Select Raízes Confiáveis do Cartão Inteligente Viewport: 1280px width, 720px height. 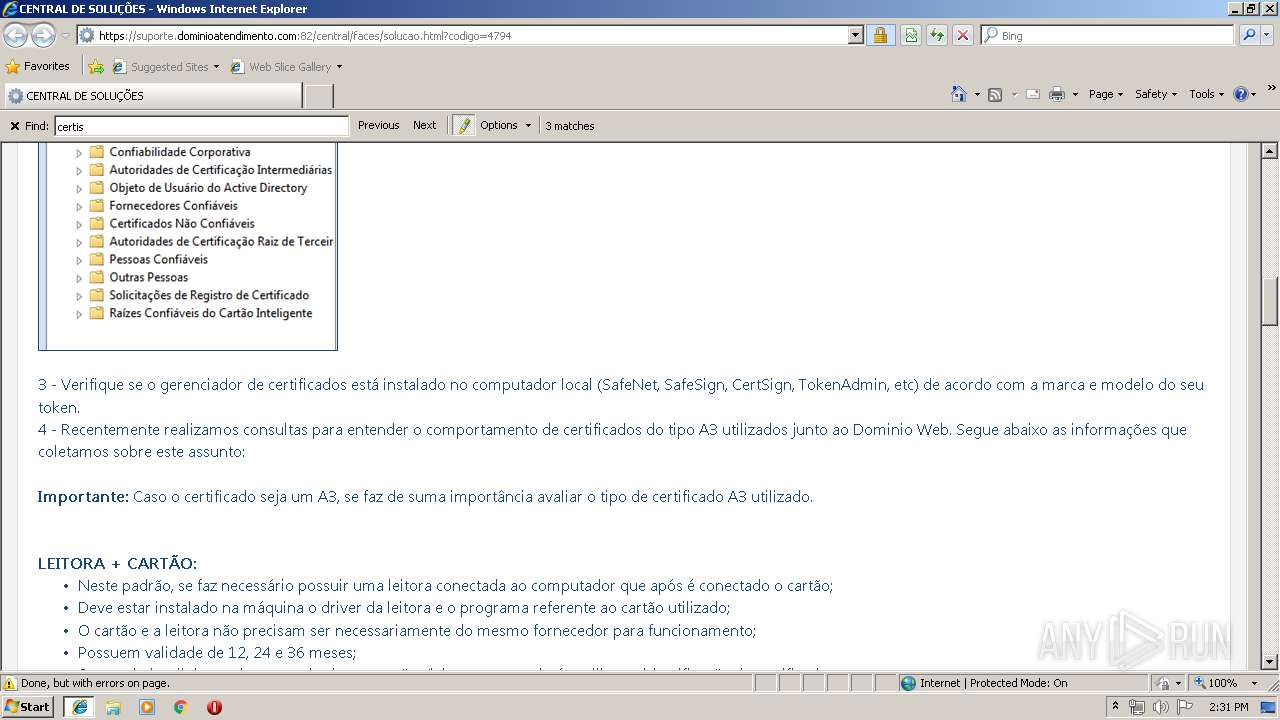tap(210, 314)
